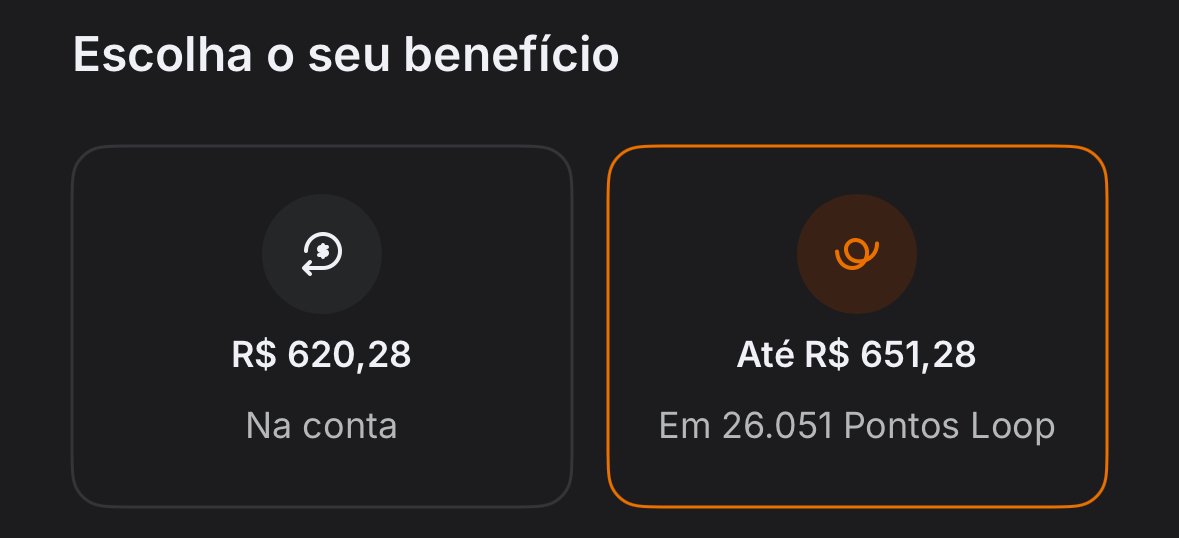This screenshot has width=1179, height=538.
Task: Select the Até R$ 651,28 benefit card
Action: click(x=857, y=326)
